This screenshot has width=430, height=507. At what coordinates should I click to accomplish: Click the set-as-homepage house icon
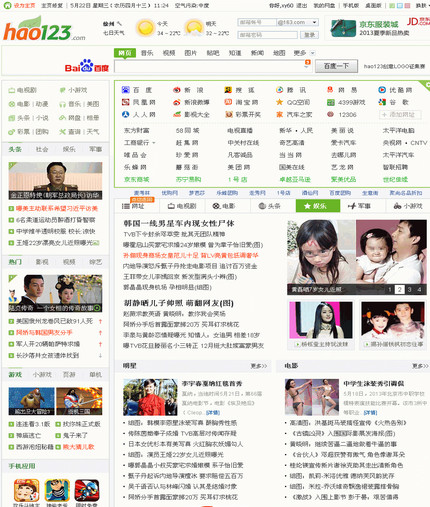point(7,5)
